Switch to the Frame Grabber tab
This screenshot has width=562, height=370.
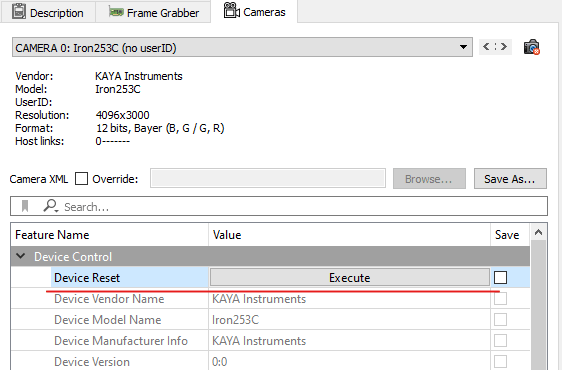coord(153,12)
